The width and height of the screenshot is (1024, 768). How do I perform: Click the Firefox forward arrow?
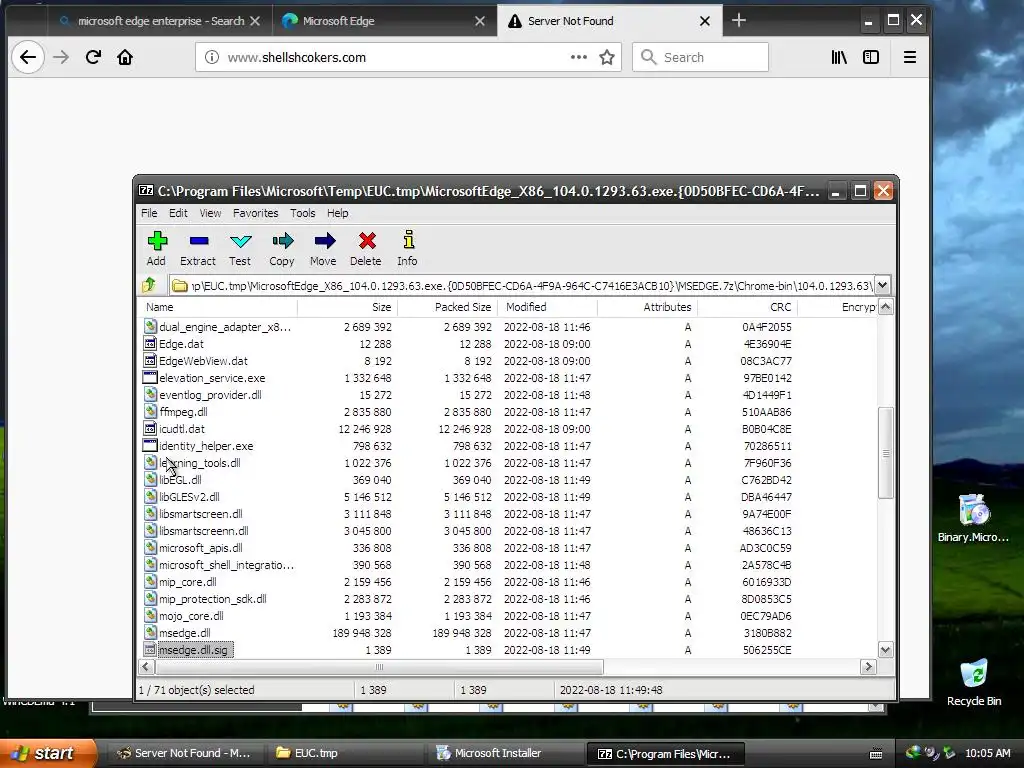click(61, 57)
